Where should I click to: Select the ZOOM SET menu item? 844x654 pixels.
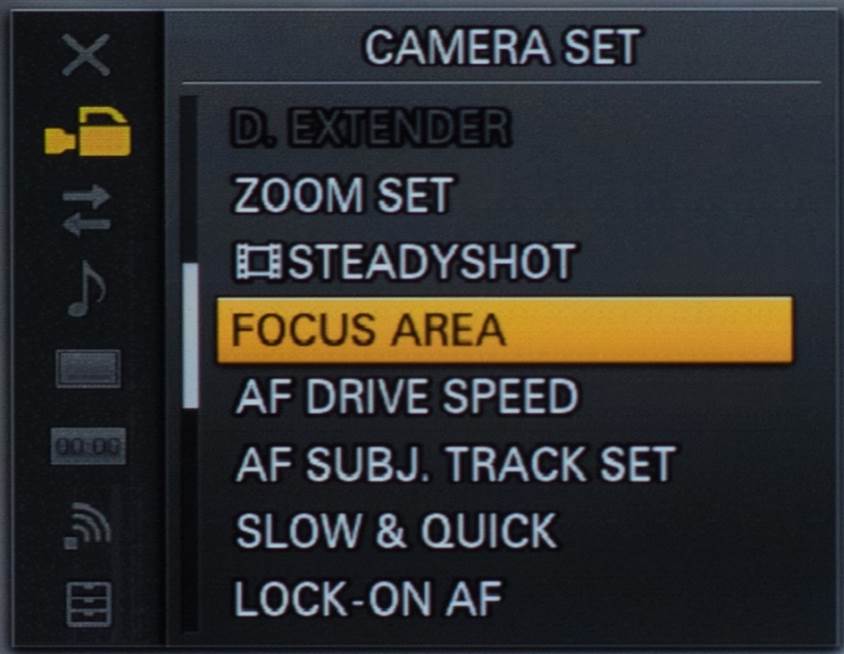[x=343, y=195]
